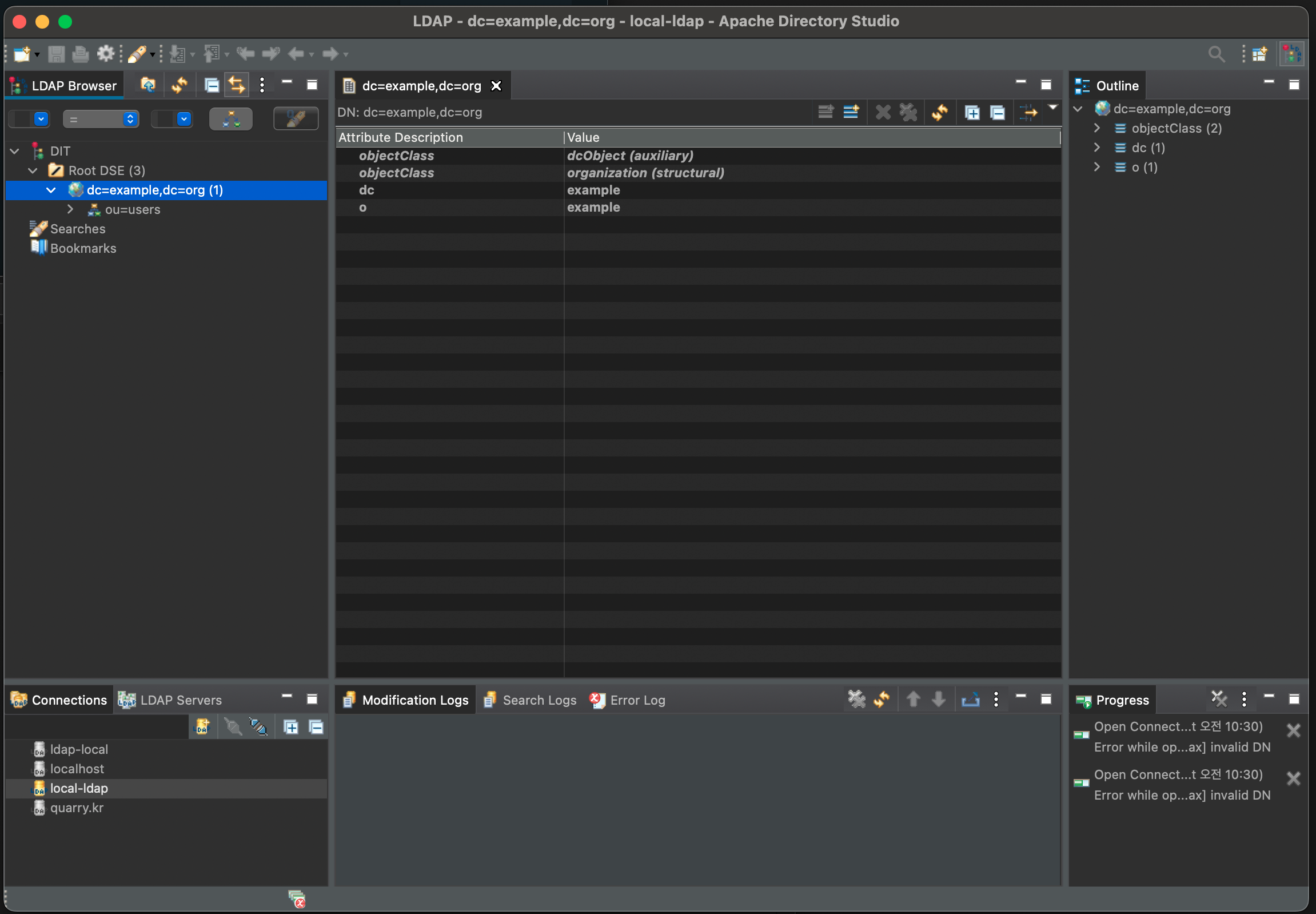The height and width of the screenshot is (914, 1316).
Task: Toggle Show Quick Filter icon in editor toolbar
Action: coord(1028,112)
